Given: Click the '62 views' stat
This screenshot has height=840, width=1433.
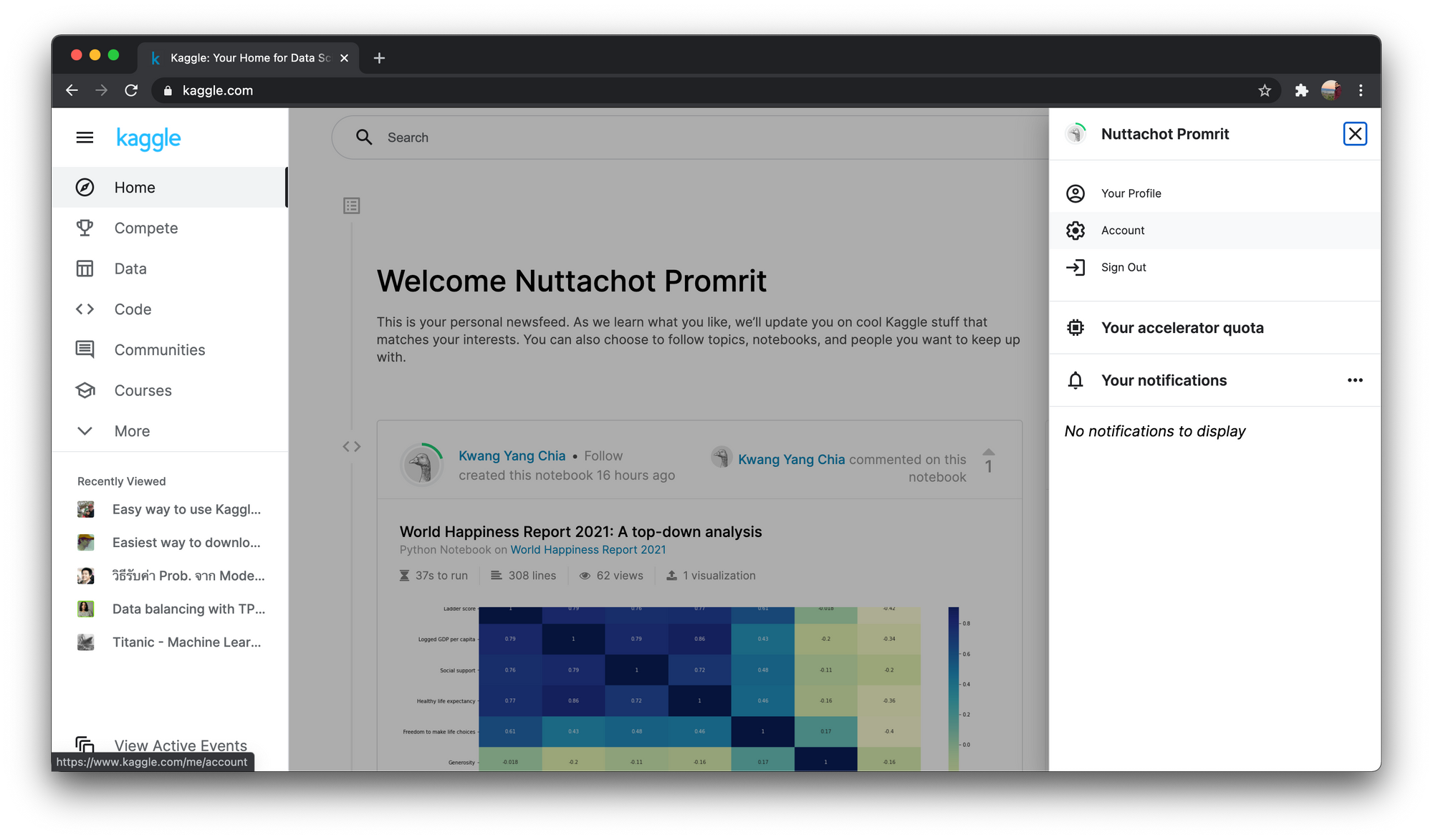Looking at the screenshot, I should [611, 576].
